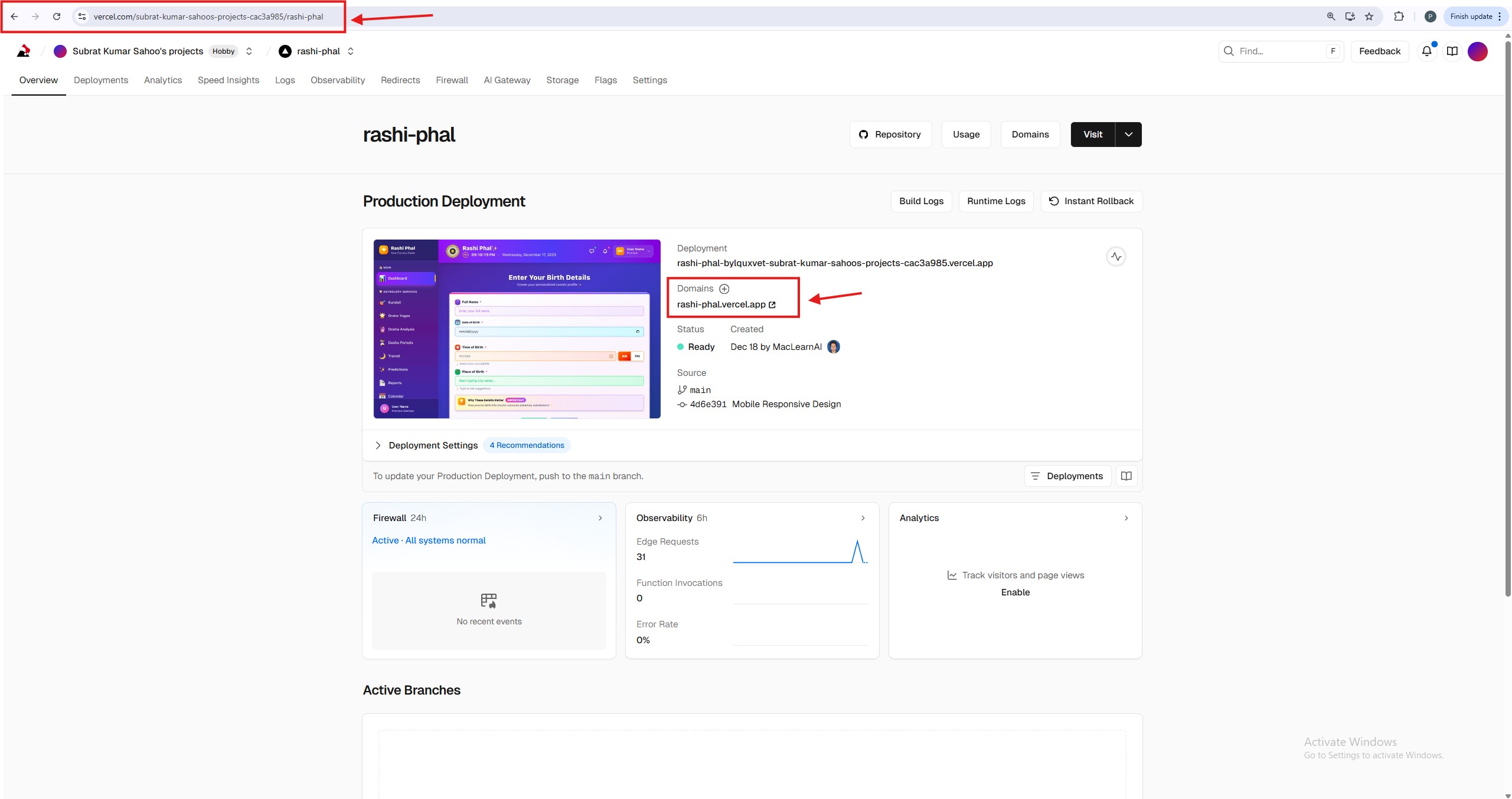Click book icon beside Deployments button
The image size is (1512, 799).
point(1126,476)
